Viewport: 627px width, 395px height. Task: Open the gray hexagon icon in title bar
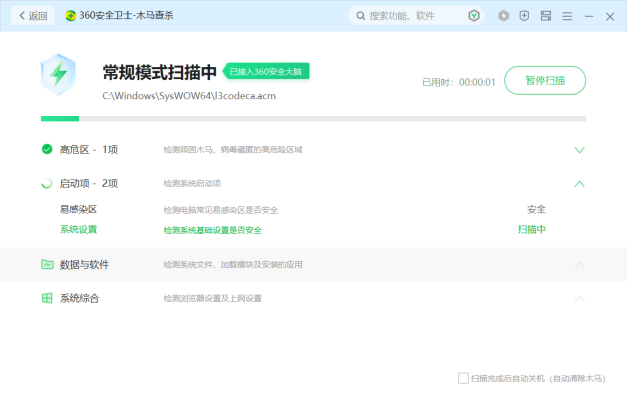click(x=503, y=16)
